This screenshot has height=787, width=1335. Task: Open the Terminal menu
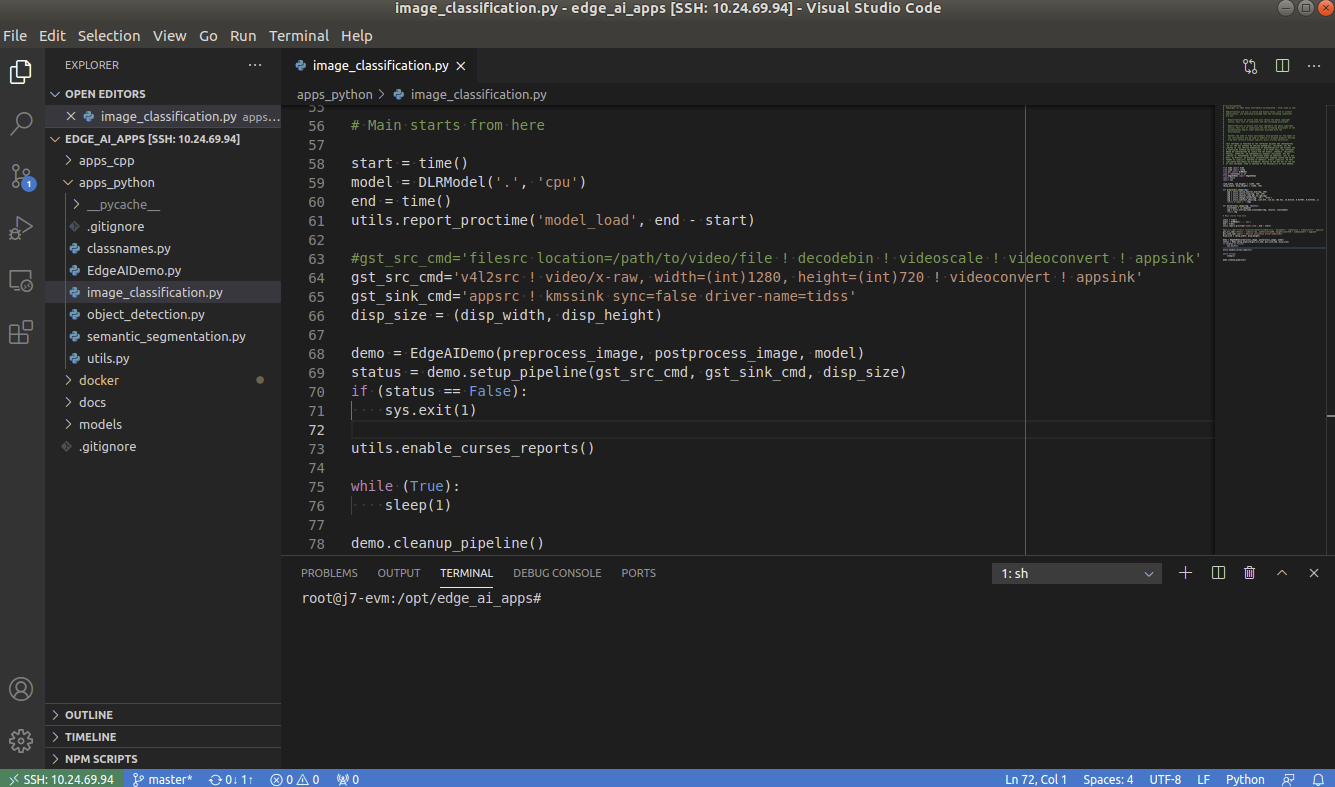[299, 36]
